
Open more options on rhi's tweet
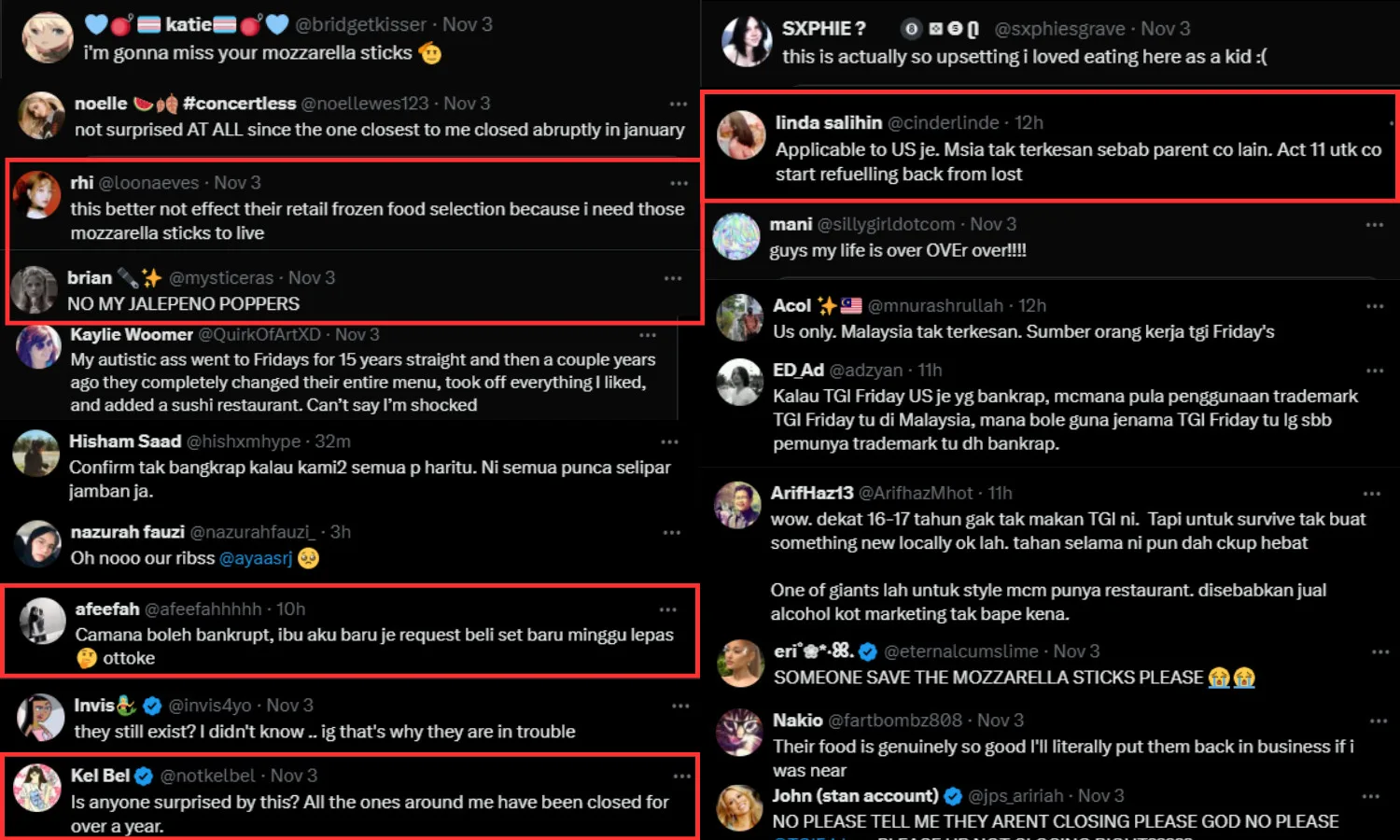coord(679,183)
